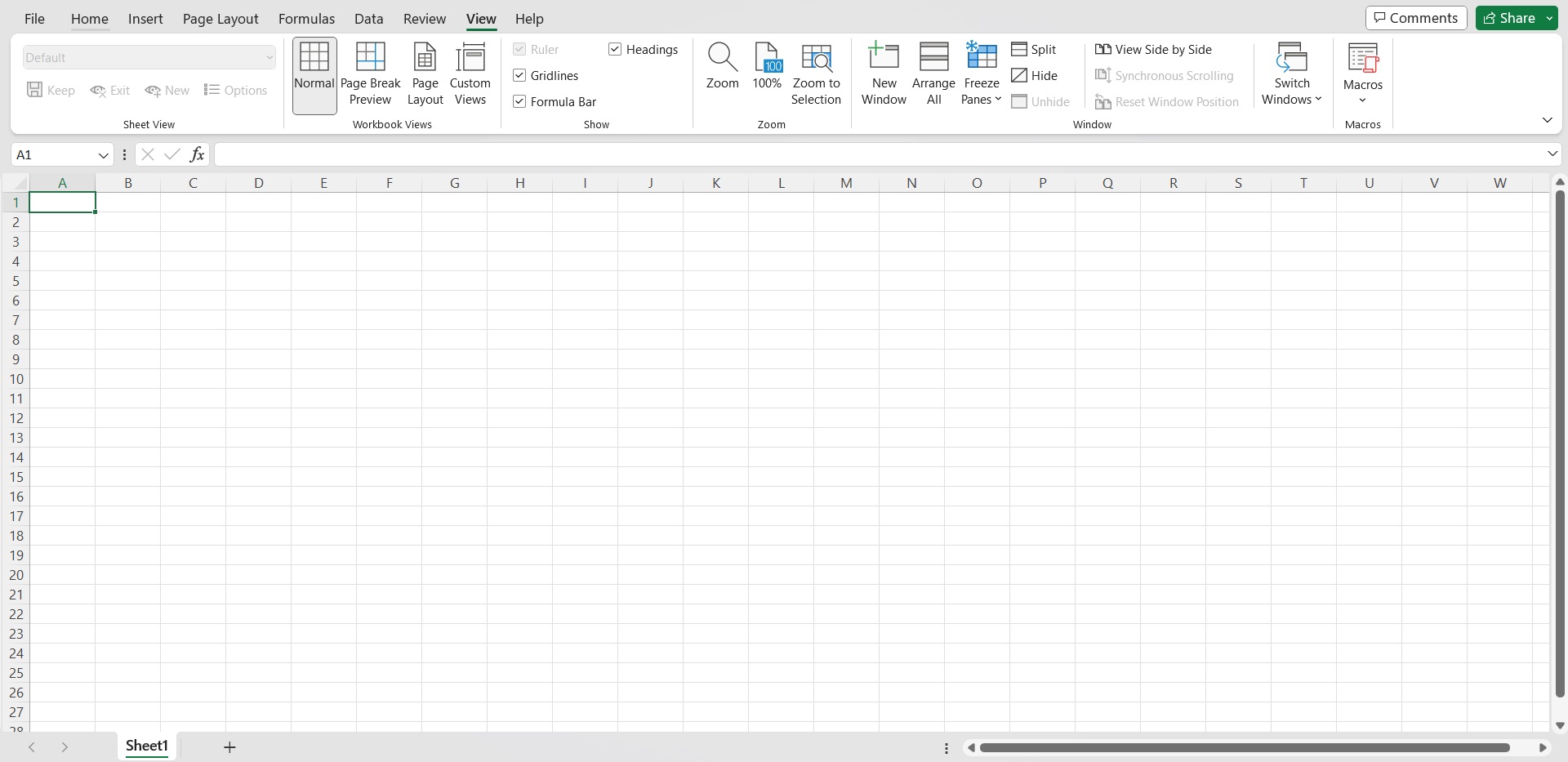Open the Sheet View dropdown
Viewport: 1568px width, 762px height.
click(270, 57)
